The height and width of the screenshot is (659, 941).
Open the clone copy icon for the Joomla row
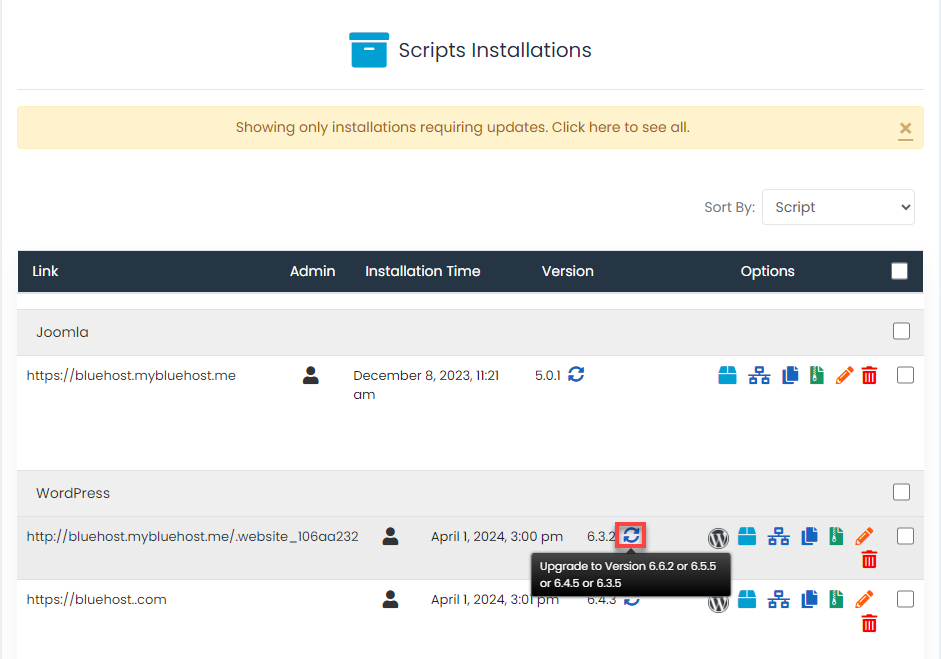789,375
